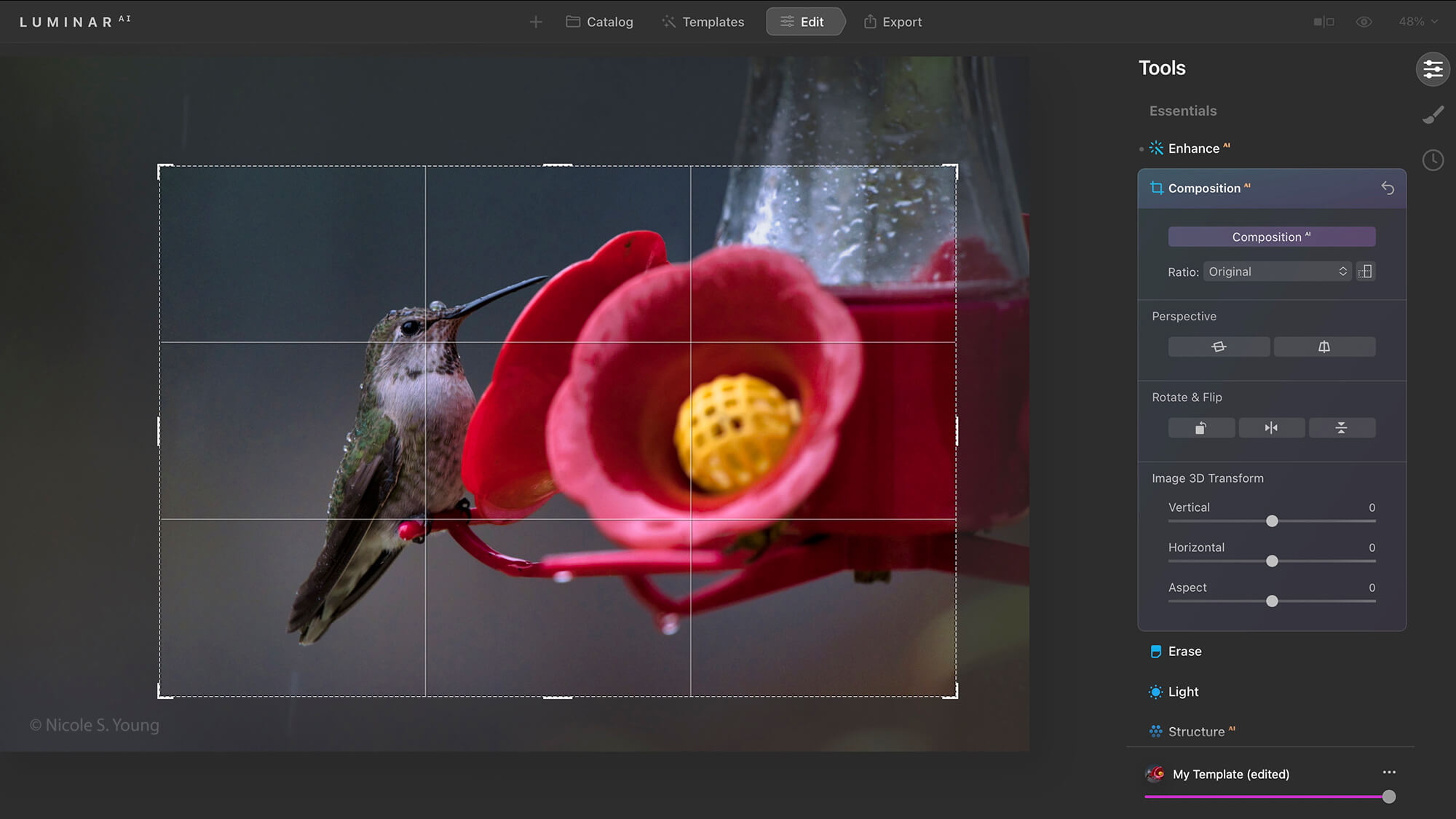
Task: Open the 48% zoom level dropdown
Action: pyautogui.click(x=1417, y=22)
